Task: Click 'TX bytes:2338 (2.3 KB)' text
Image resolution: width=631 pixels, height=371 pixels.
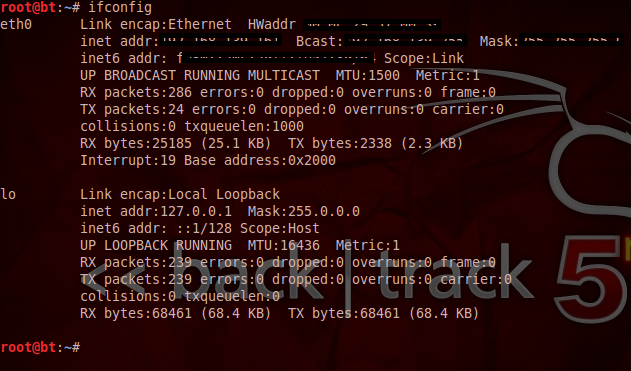Action: click(375, 143)
